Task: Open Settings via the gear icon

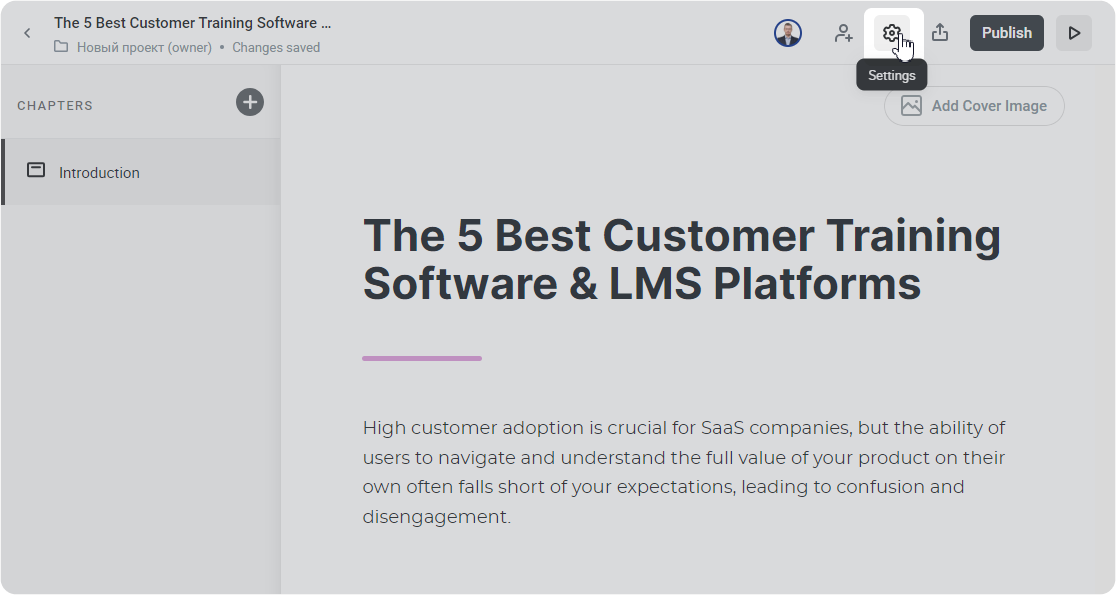Action: [892, 33]
